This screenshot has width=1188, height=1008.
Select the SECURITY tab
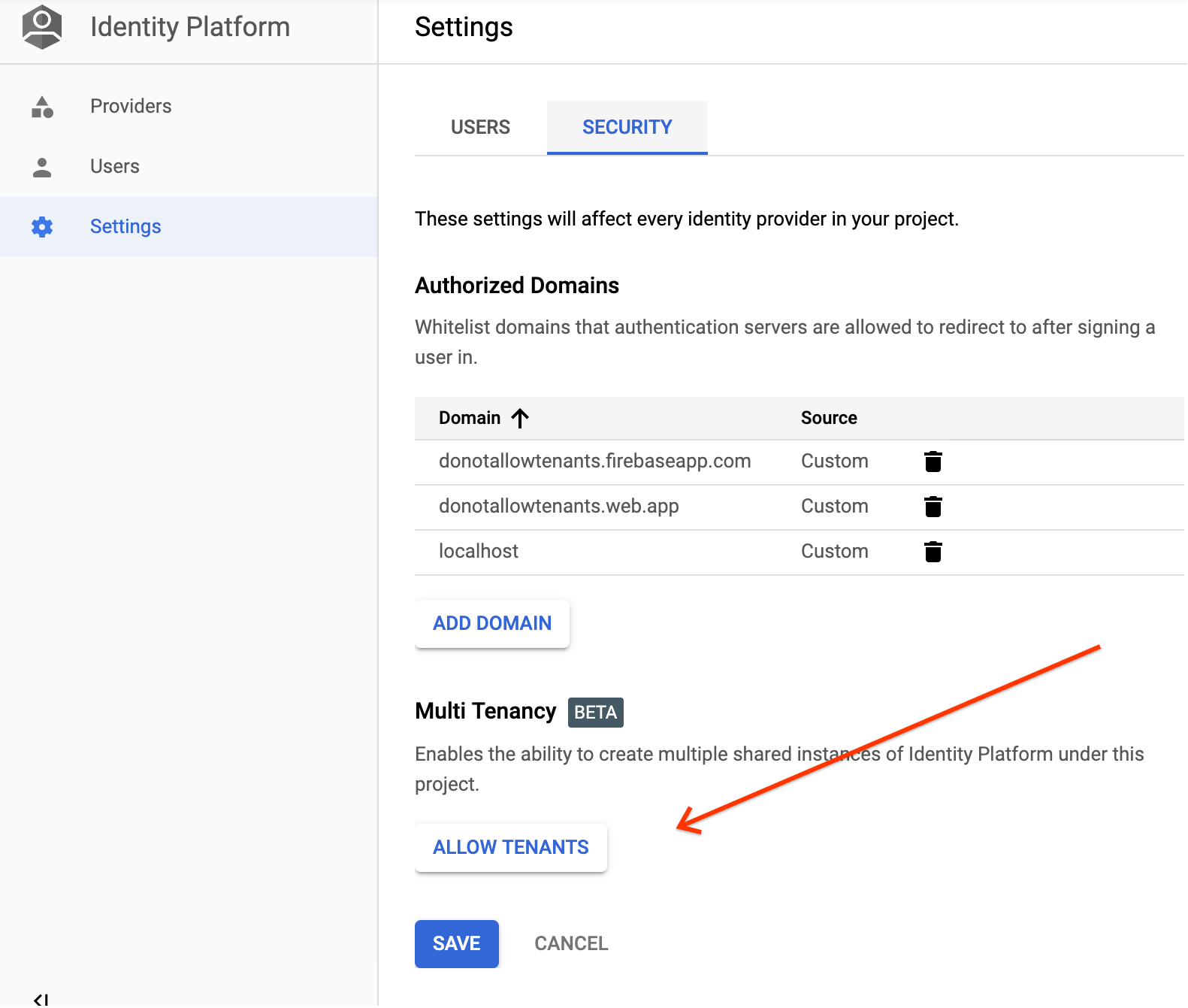627,127
